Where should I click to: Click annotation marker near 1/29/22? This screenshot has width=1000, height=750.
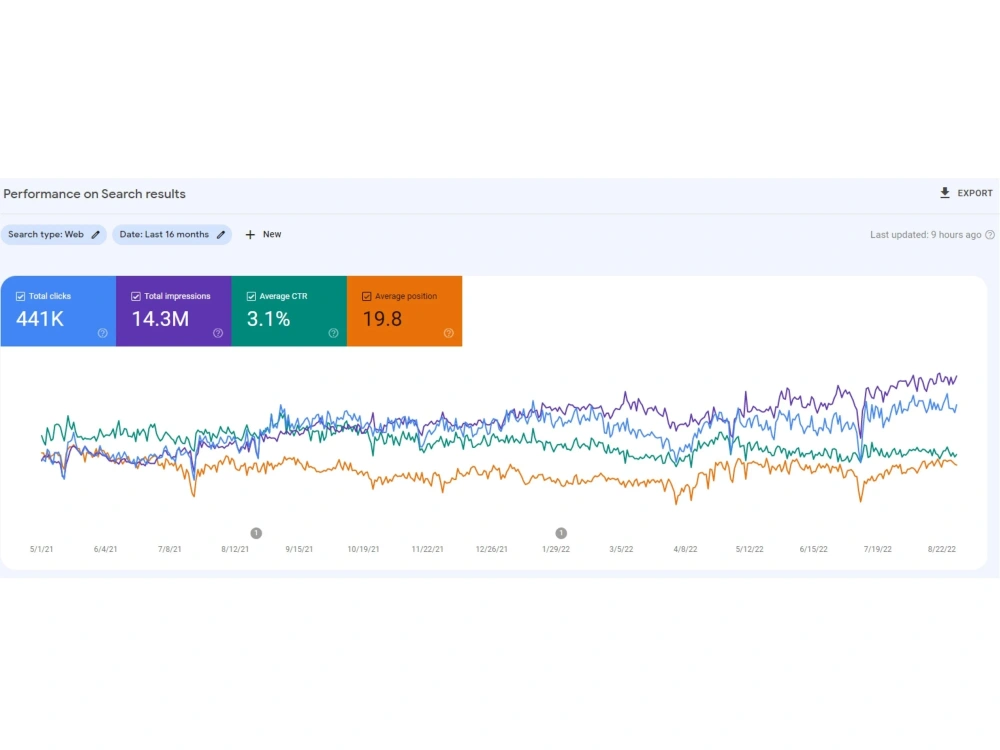point(561,533)
